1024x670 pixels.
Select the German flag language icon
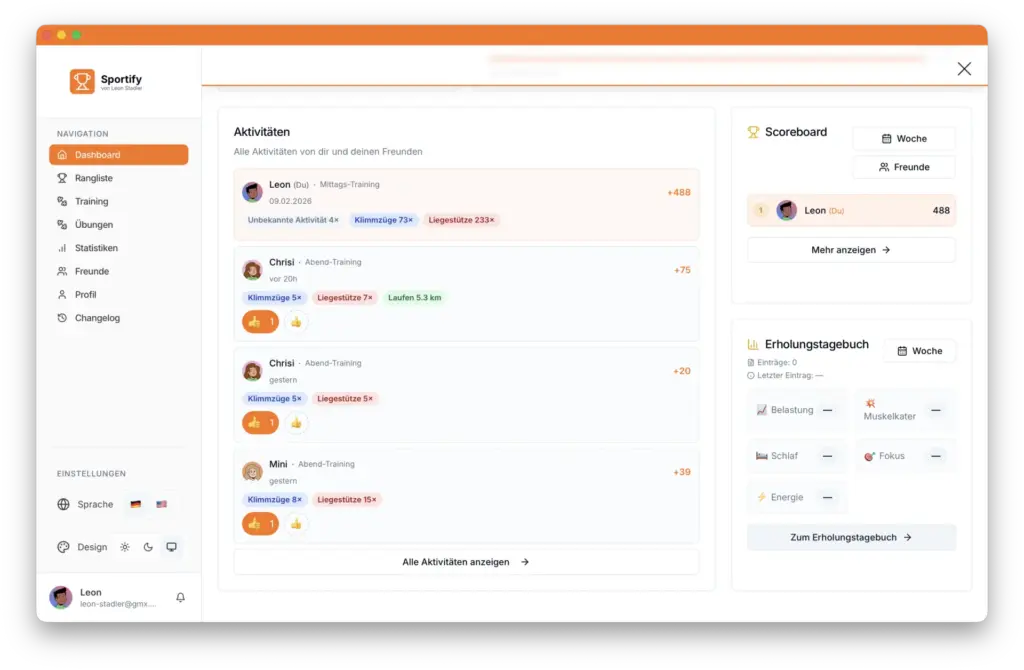(x=135, y=504)
